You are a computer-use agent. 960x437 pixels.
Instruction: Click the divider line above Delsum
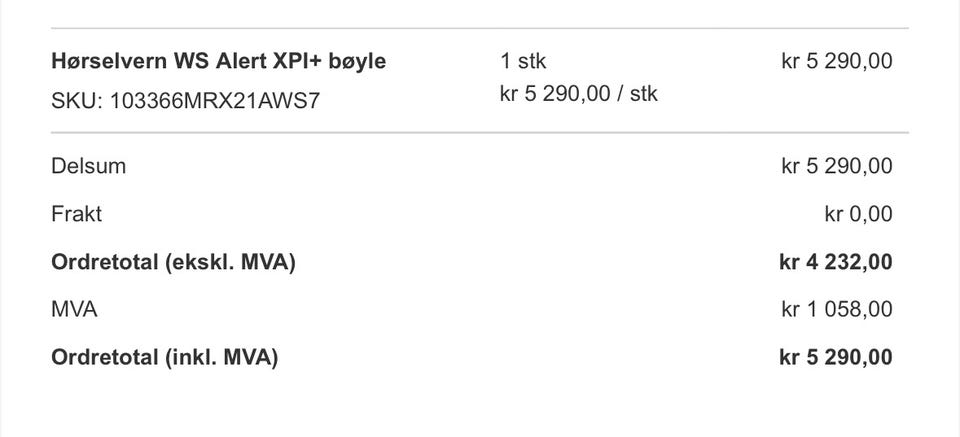[480, 132]
